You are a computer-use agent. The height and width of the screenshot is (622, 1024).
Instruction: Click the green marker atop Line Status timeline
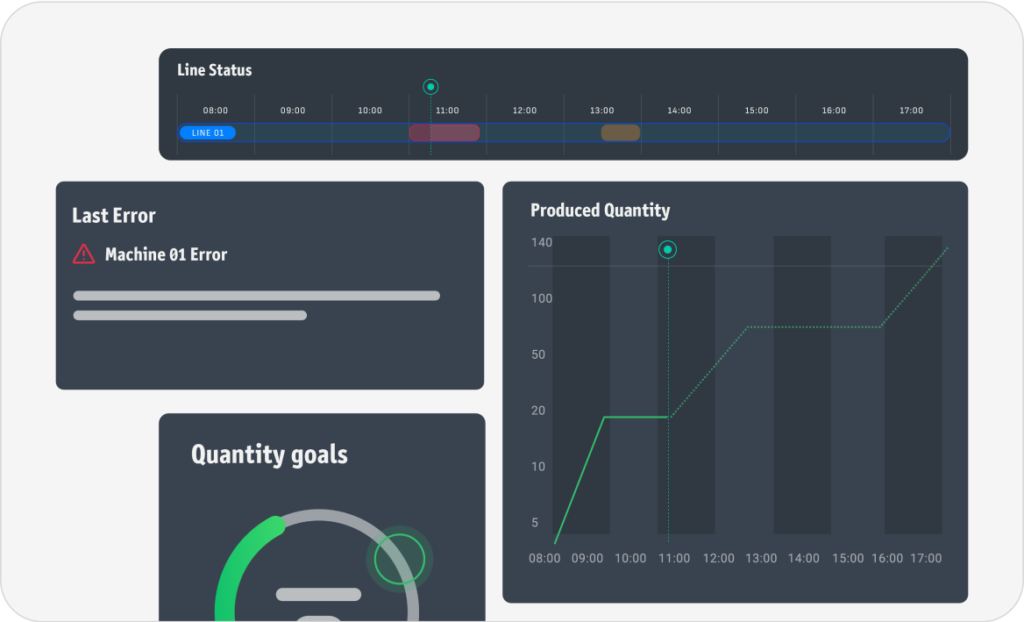tap(431, 87)
